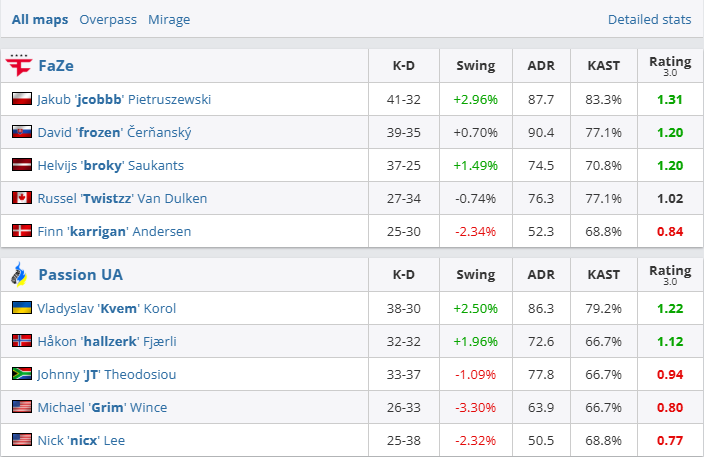Click the Canadian flag beside Twistzz

(21, 198)
